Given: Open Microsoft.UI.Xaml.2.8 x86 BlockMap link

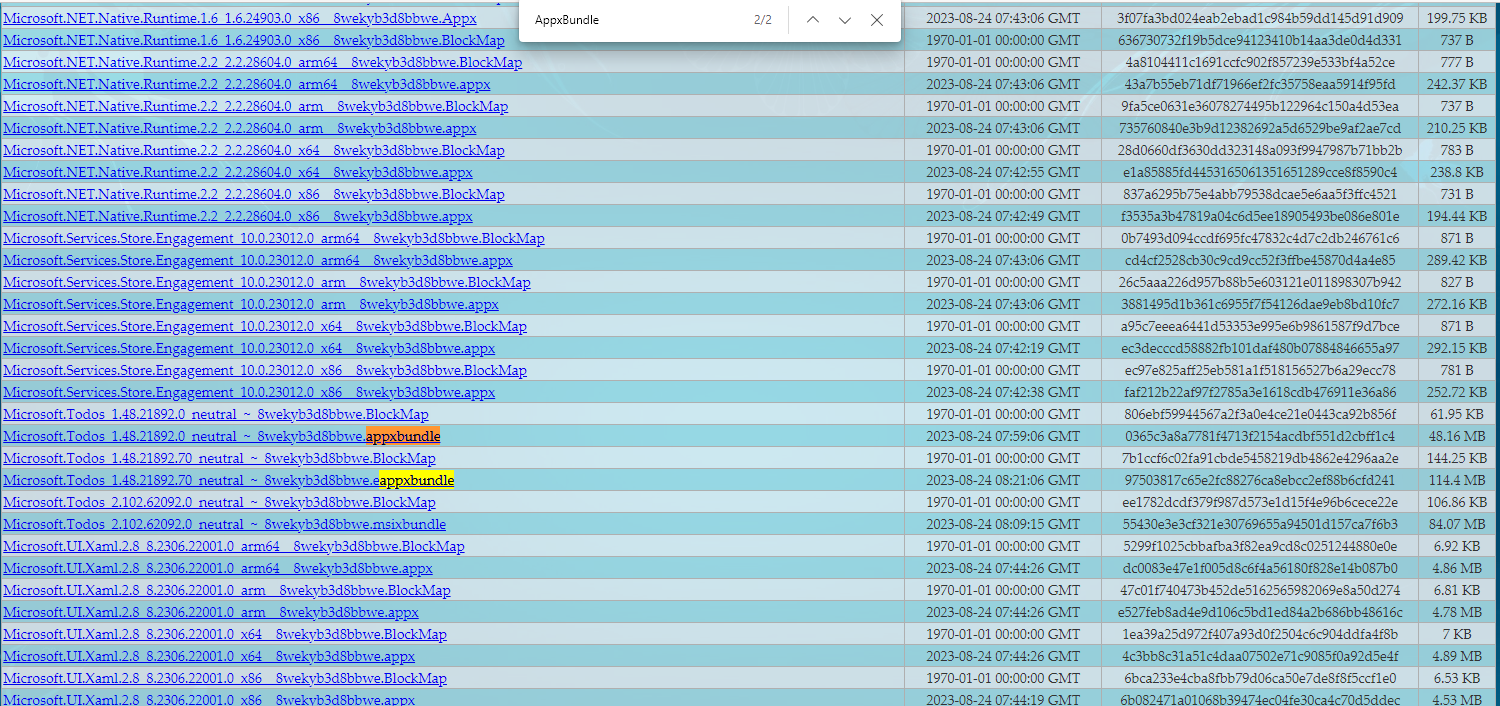Looking at the screenshot, I should (224, 678).
